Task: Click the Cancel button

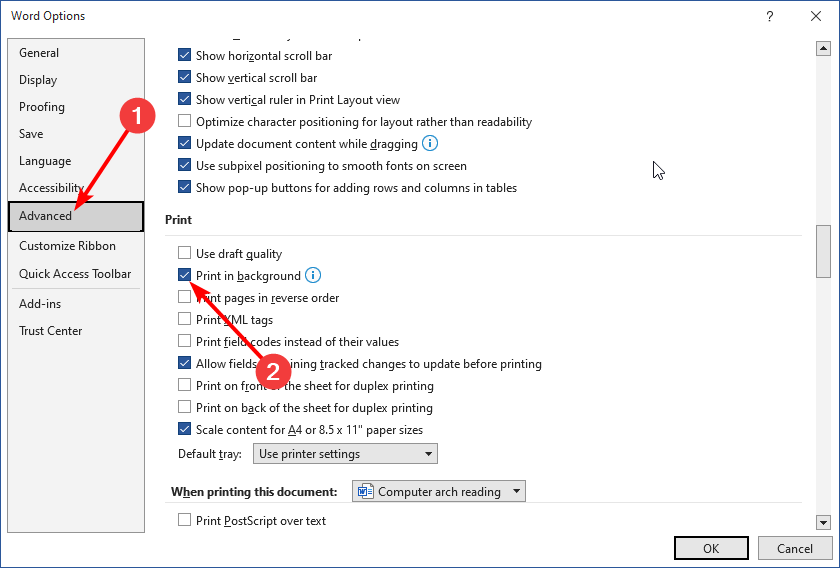Action: [794, 548]
